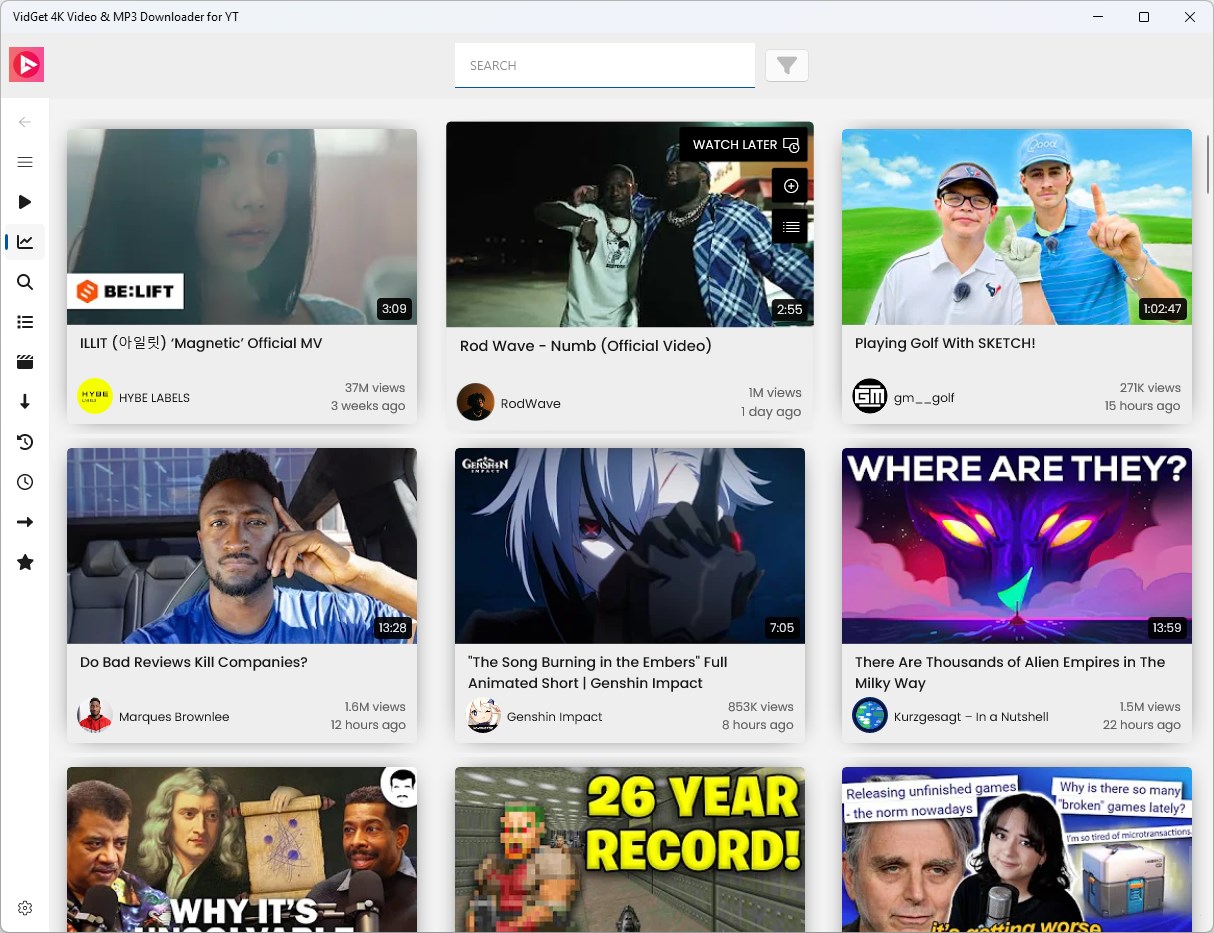Select the trending chart icon in sidebar
This screenshot has width=1214, height=933.
point(25,242)
